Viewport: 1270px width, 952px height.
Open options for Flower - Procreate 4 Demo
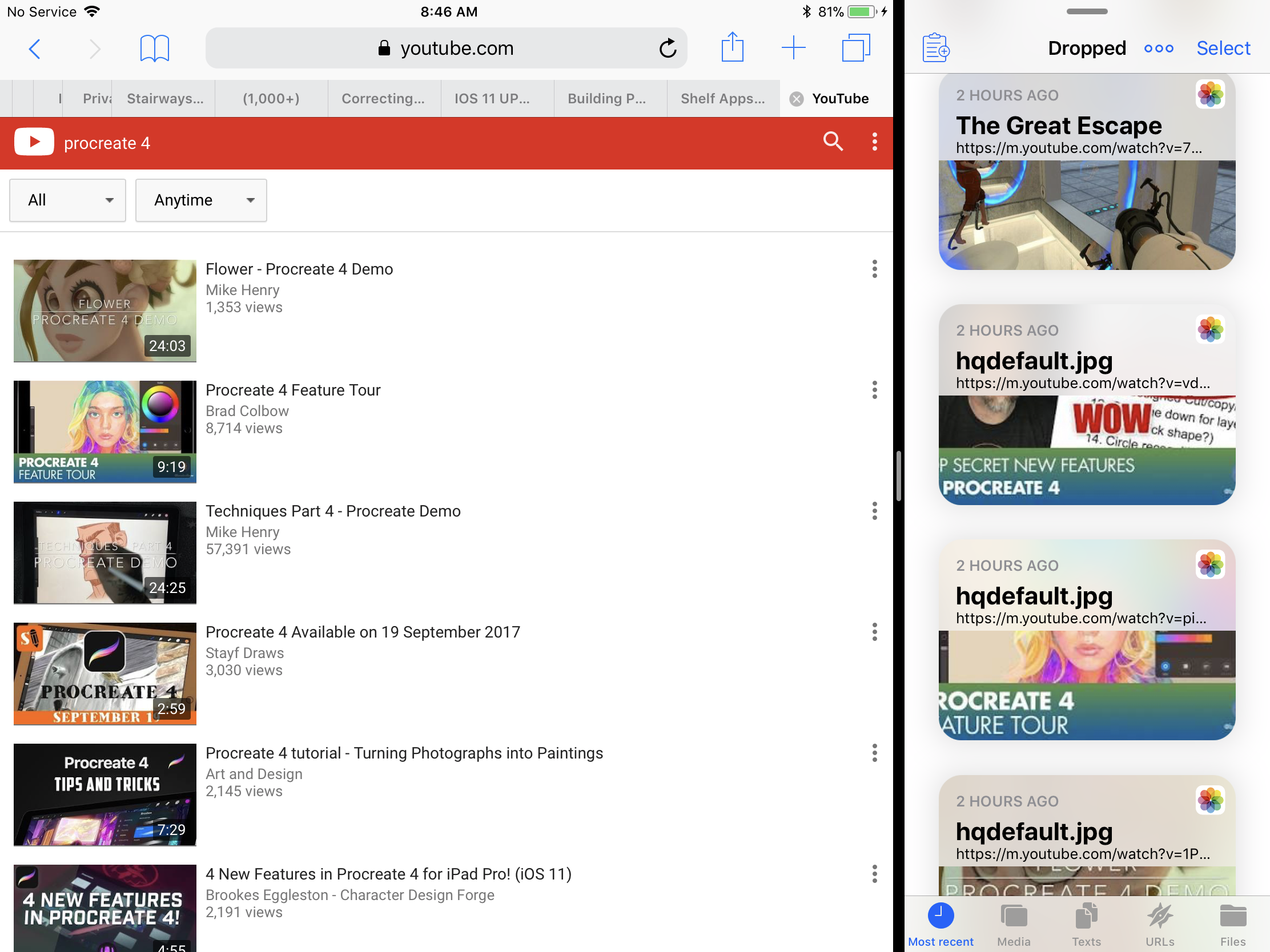pos(874,269)
